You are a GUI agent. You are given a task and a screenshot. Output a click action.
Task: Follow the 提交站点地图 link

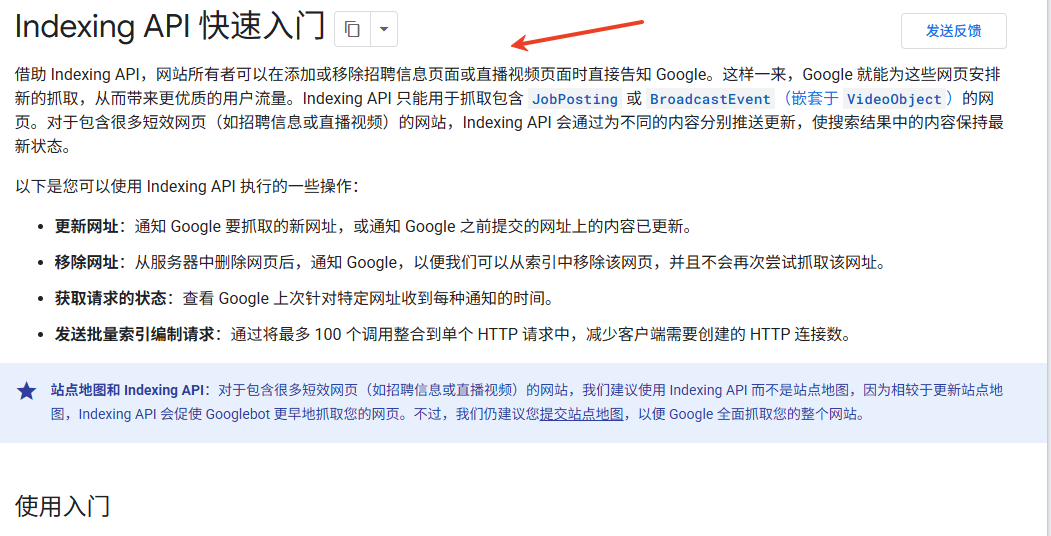click(582, 414)
